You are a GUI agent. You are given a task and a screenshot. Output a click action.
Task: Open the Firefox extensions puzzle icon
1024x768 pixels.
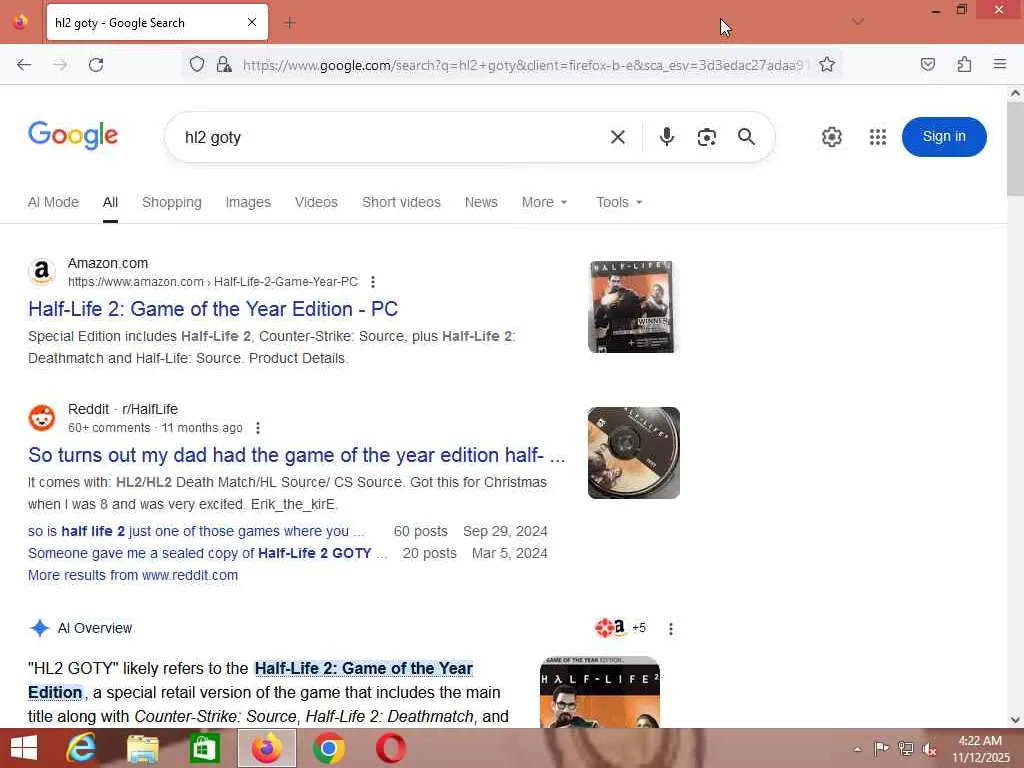pyautogui.click(x=964, y=64)
